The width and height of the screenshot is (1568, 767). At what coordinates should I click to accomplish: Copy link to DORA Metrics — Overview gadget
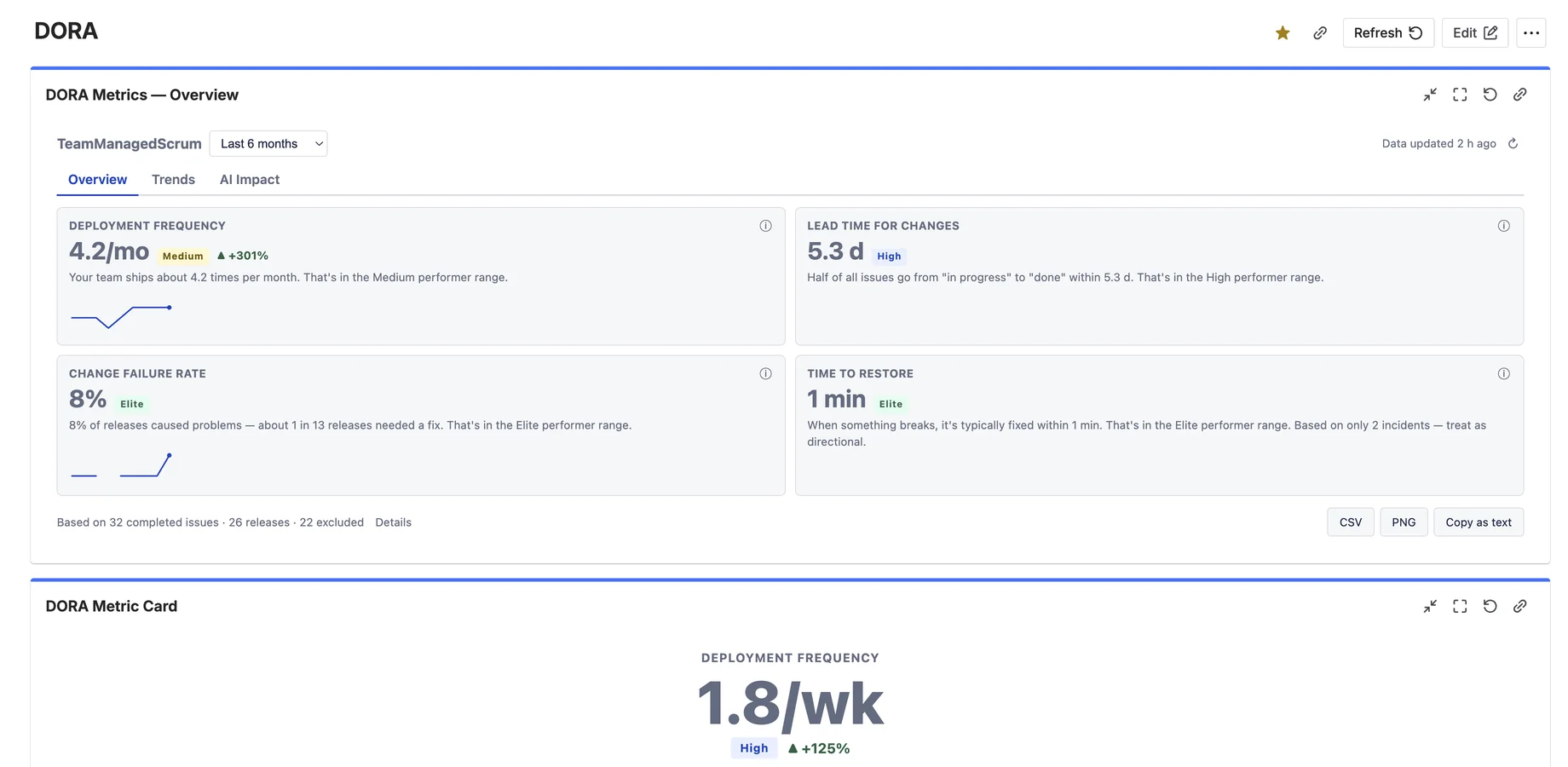click(1519, 95)
